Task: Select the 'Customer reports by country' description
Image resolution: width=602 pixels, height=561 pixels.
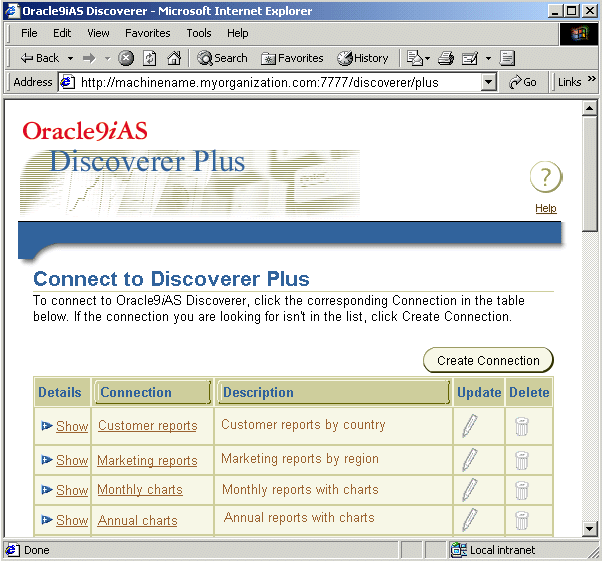Action: click(303, 425)
